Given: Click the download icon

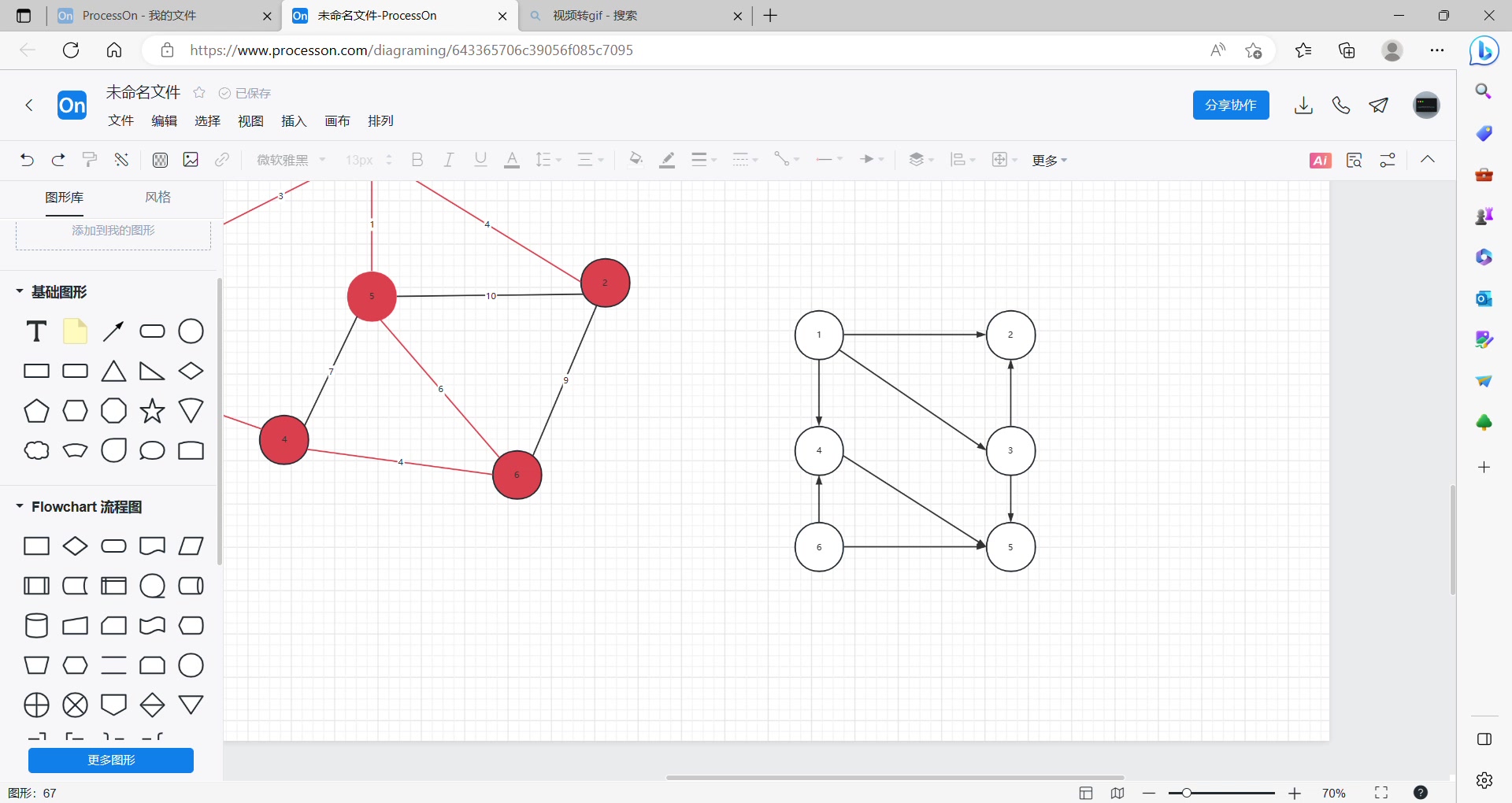Looking at the screenshot, I should pos(1303,105).
